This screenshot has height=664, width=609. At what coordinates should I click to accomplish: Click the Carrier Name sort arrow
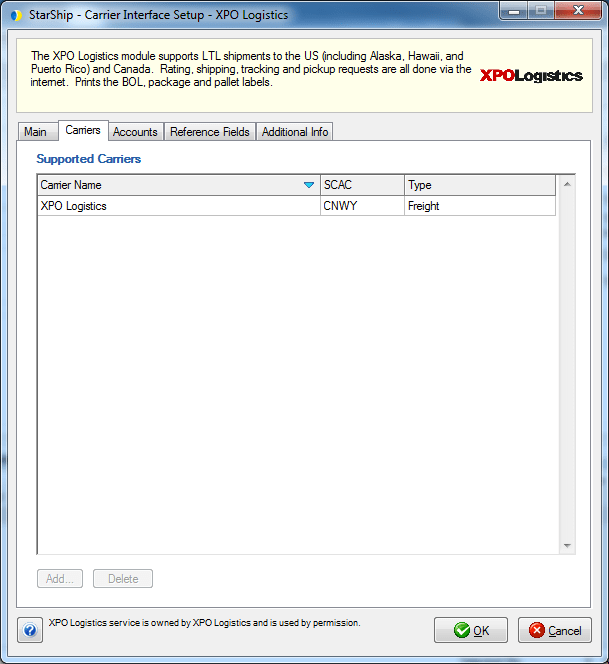pyautogui.click(x=309, y=185)
